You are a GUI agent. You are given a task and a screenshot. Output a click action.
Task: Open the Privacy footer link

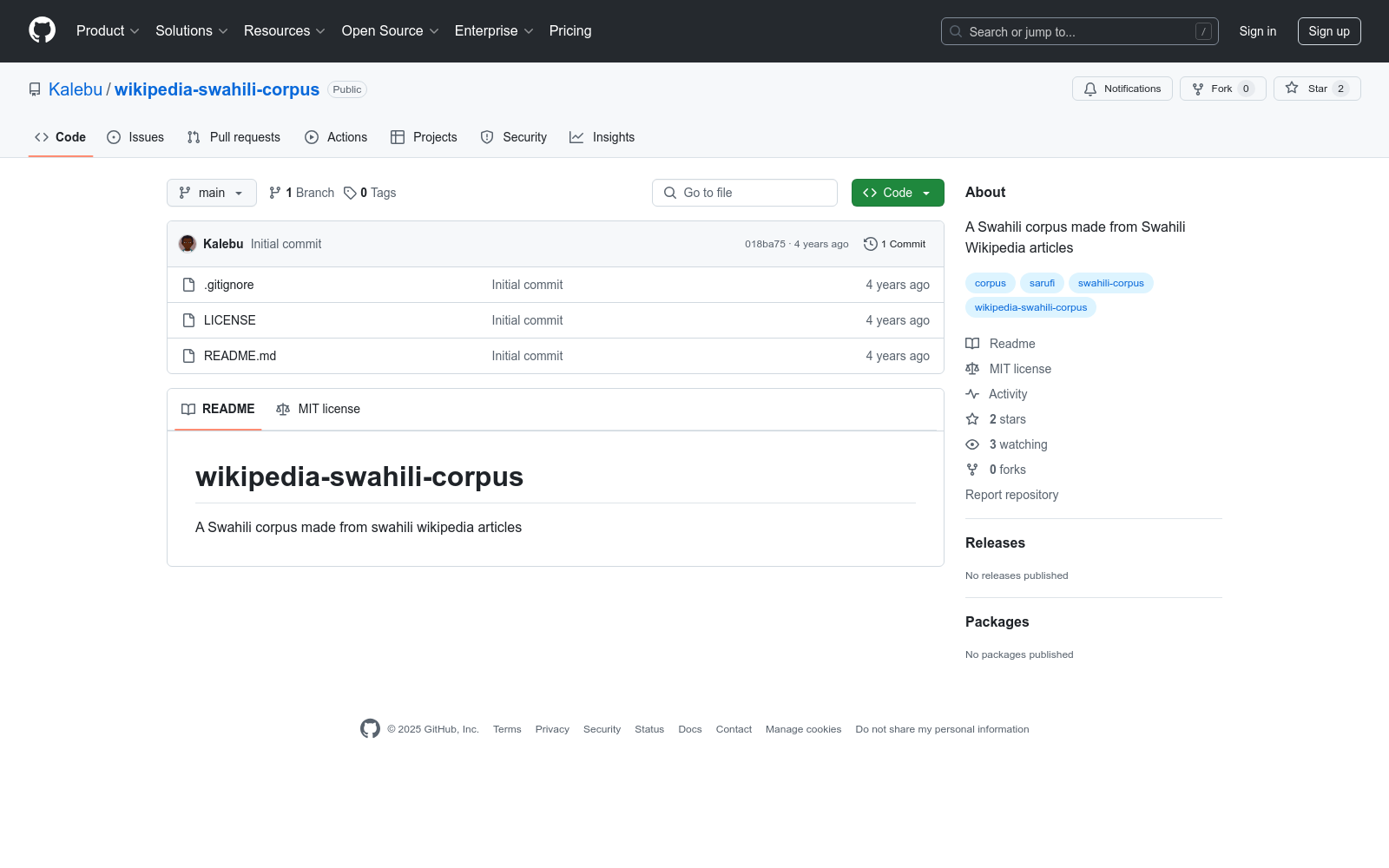pyautogui.click(x=552, y=729)
